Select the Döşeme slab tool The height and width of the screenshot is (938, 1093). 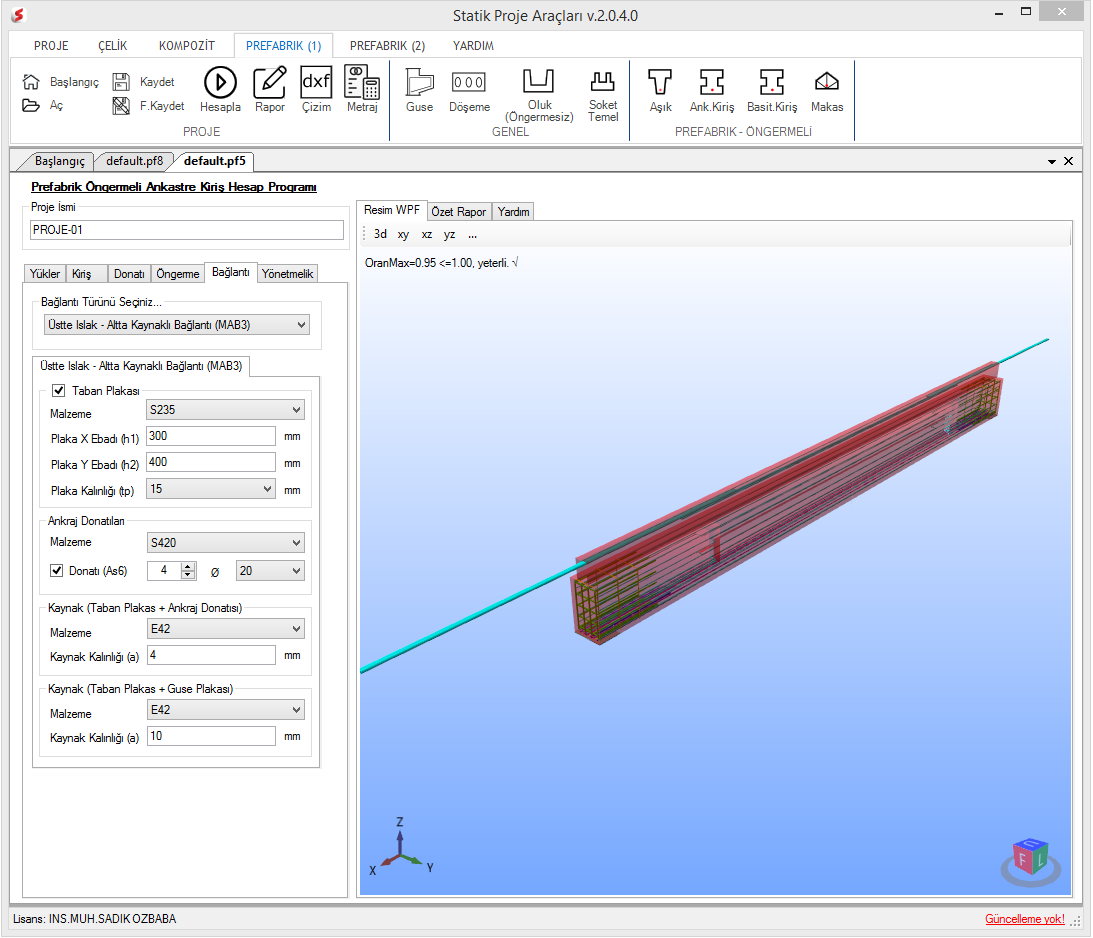pos(469,82)
